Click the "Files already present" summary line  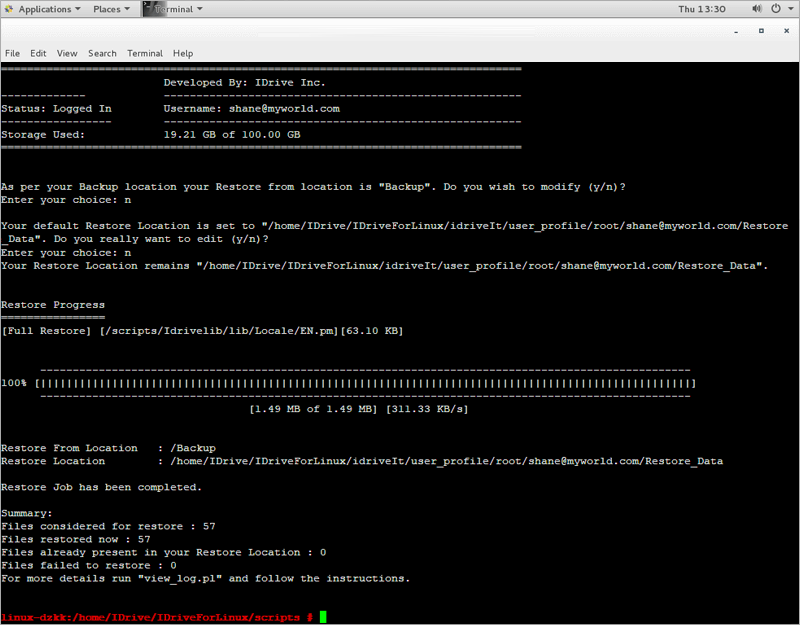163,552
